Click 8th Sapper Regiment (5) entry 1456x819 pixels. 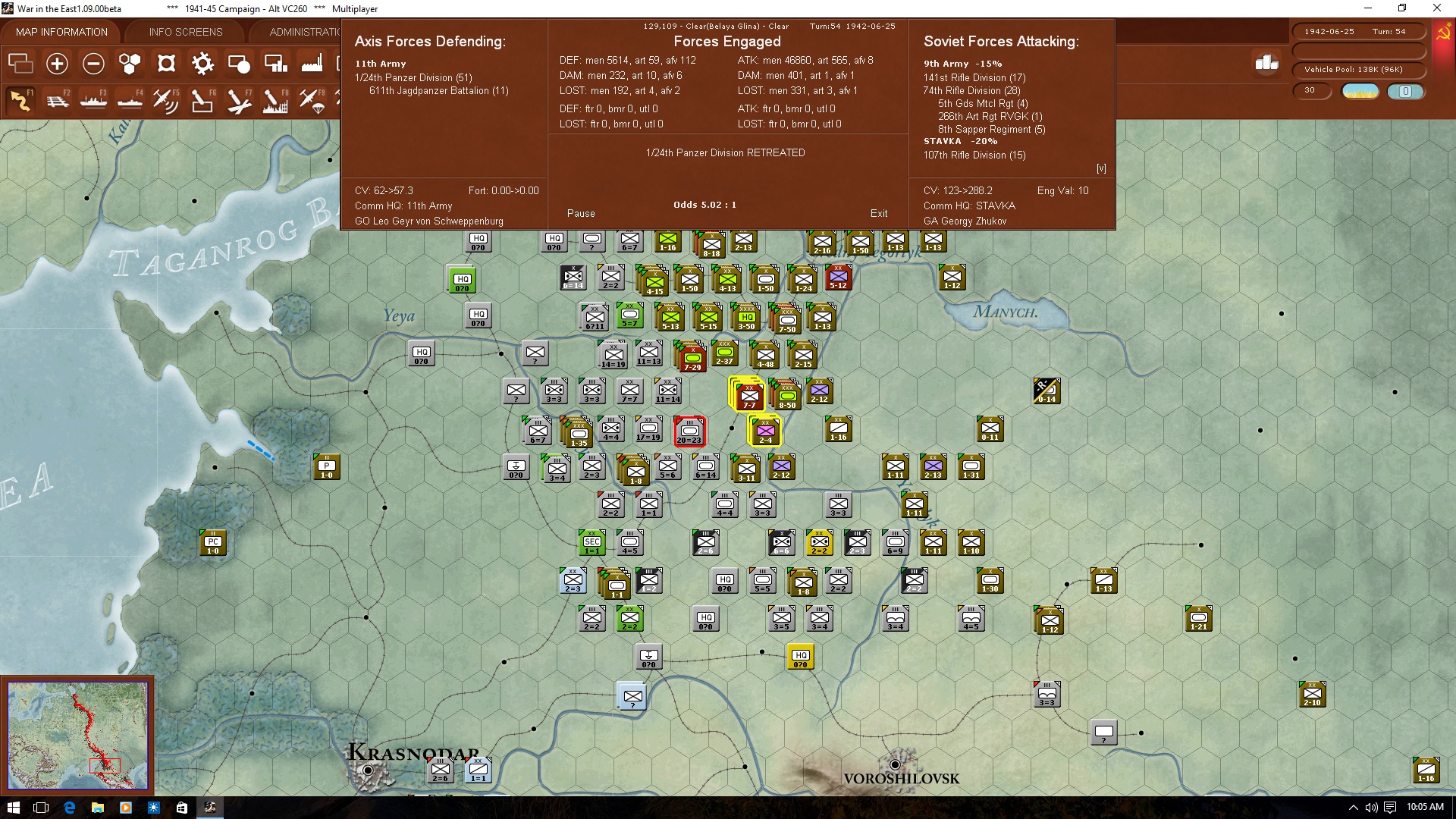[992, 129]
